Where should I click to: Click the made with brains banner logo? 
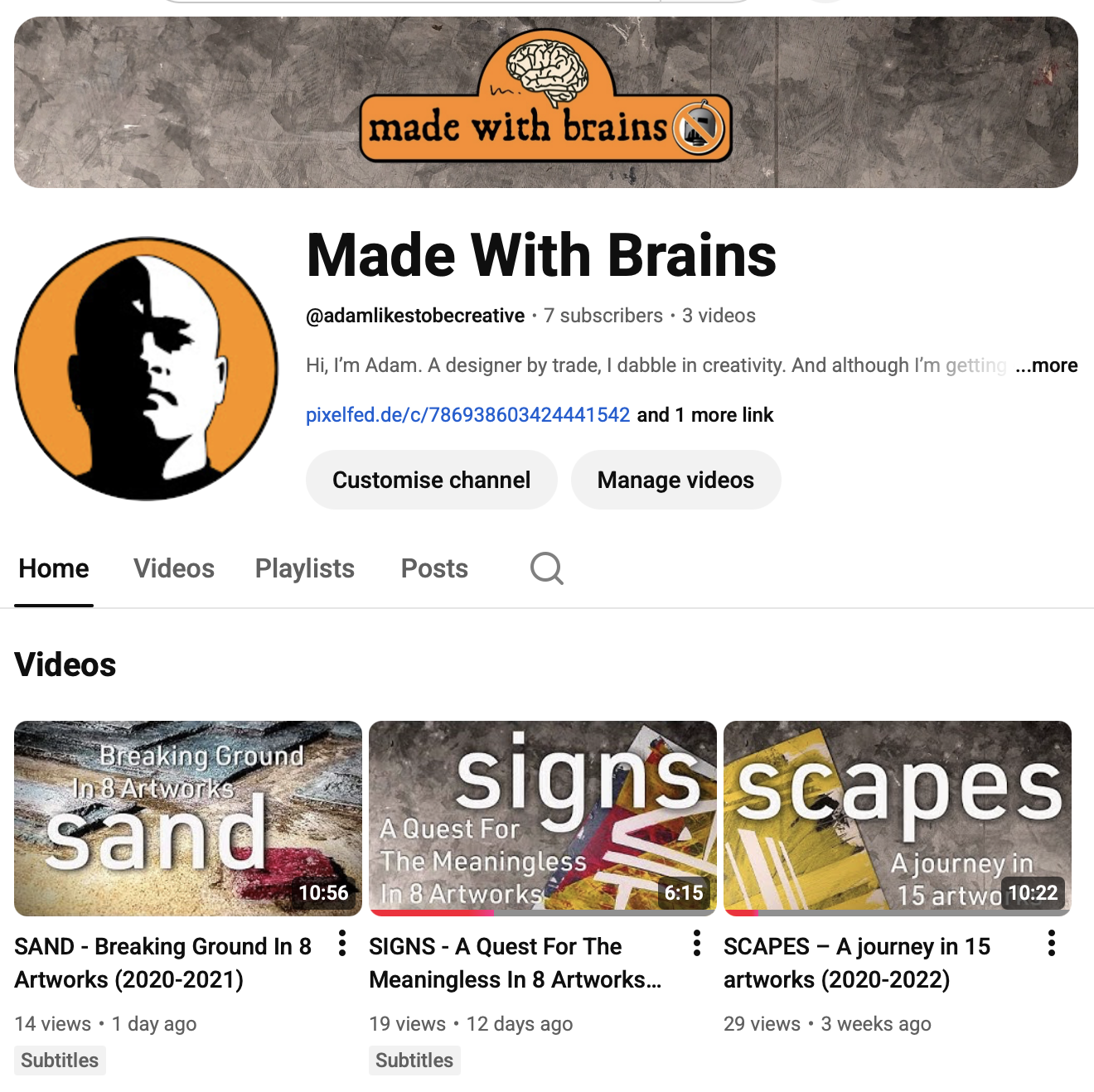(x=546, y=97)
